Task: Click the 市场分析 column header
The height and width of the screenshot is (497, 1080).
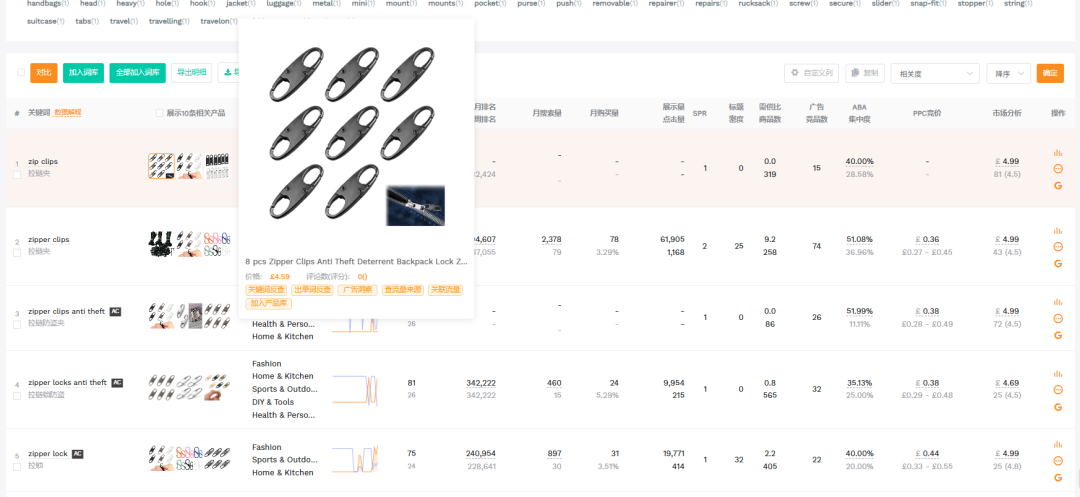Action: [1006, 113]
